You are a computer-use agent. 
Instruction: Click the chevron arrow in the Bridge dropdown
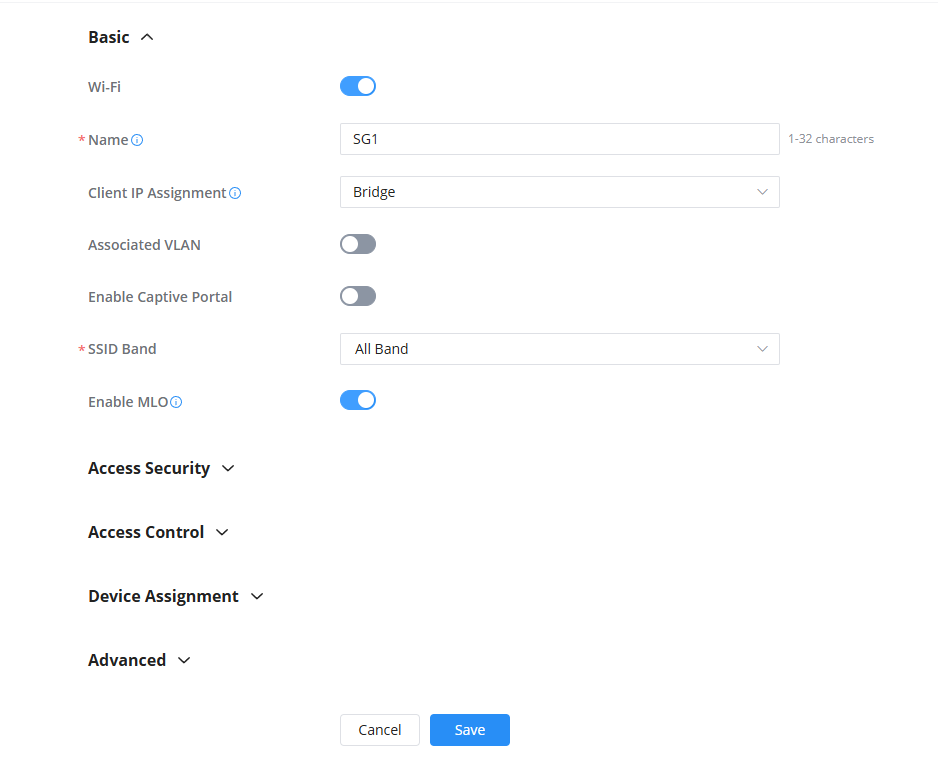click(762, 192)
